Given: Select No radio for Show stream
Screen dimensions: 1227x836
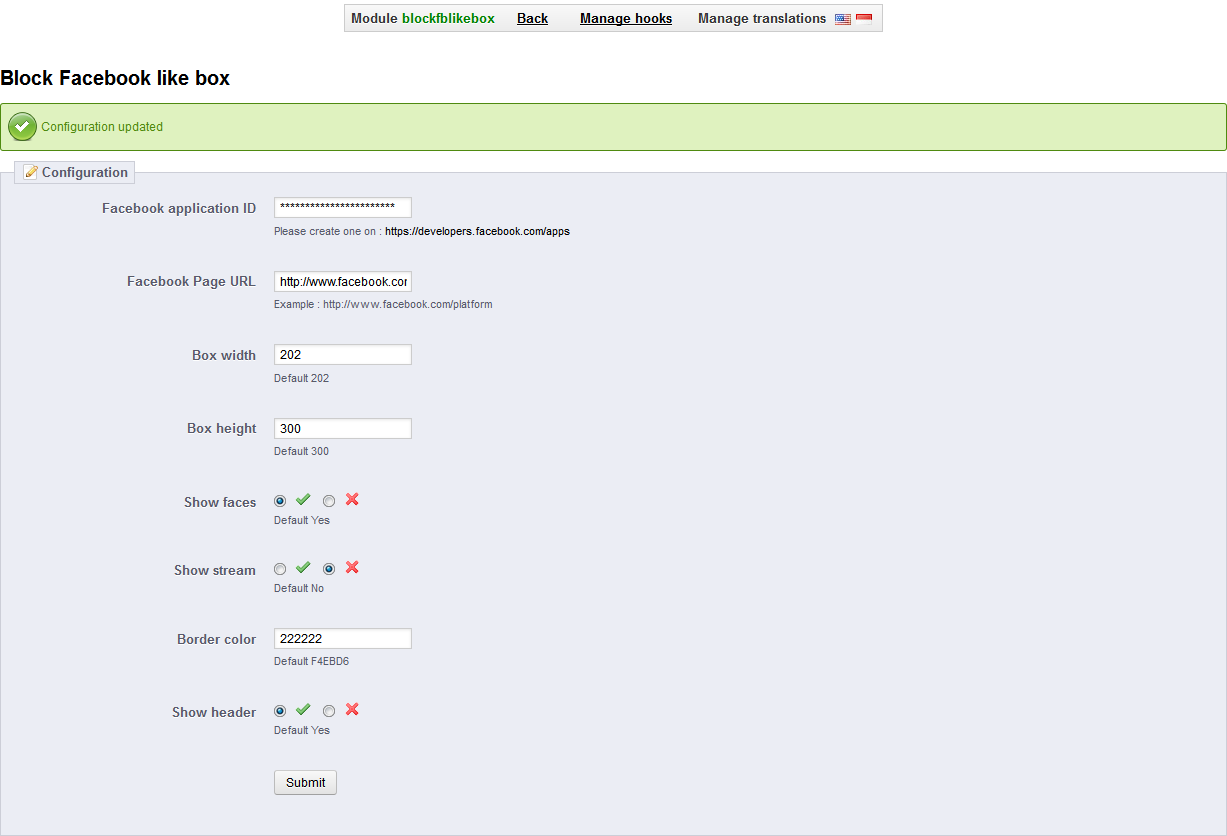Looking at the screenshot, I should 329,569.
